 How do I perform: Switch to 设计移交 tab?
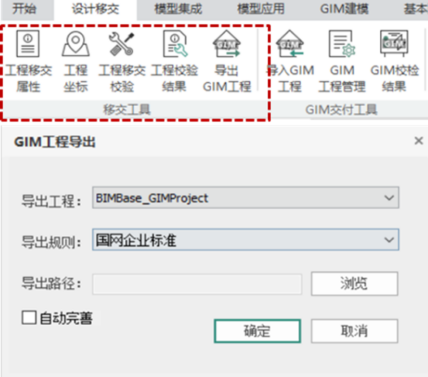tap(95, 9)
